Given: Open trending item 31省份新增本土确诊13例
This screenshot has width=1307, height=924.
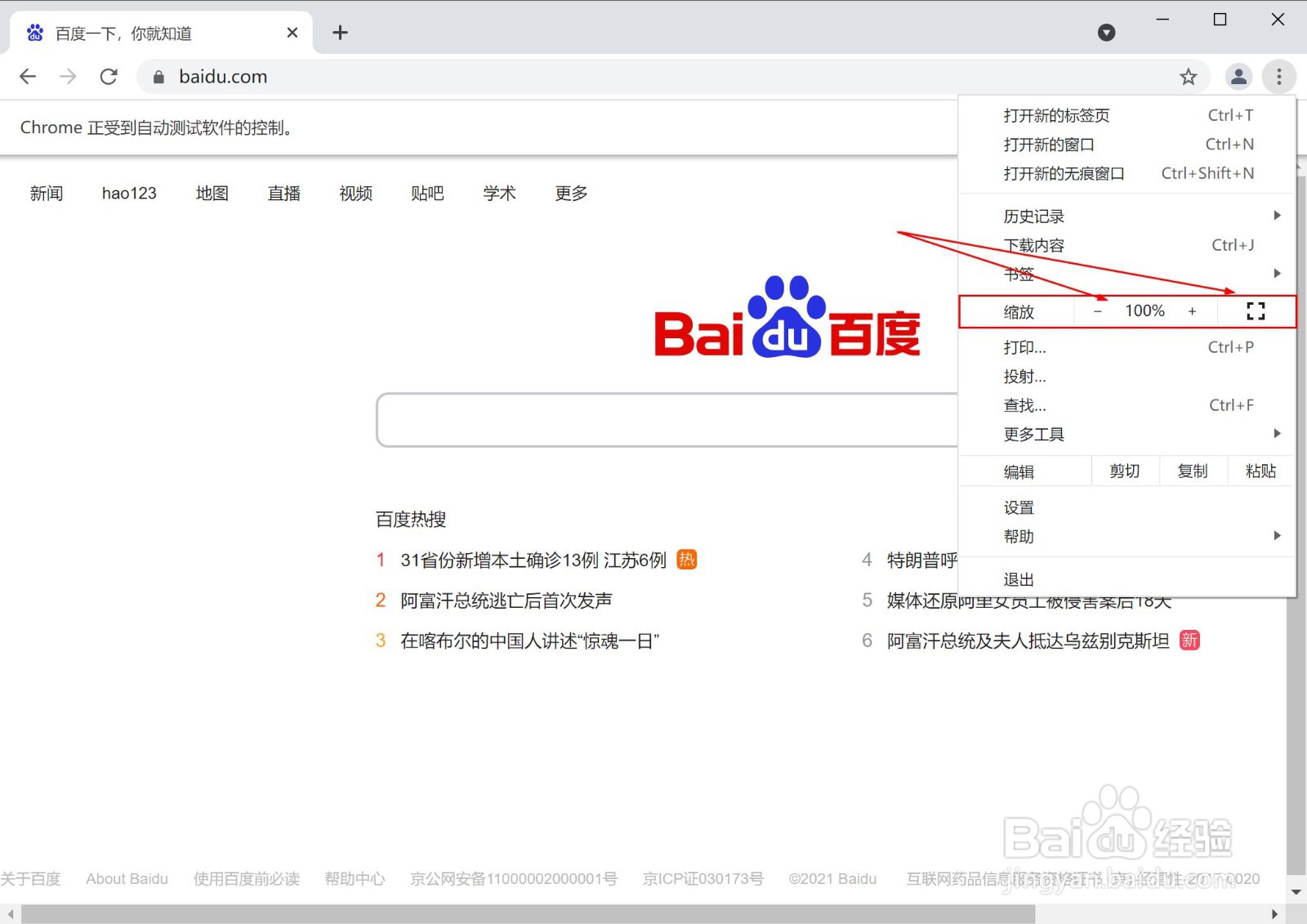Looking at the screenshot, I should tap(533, 560).
